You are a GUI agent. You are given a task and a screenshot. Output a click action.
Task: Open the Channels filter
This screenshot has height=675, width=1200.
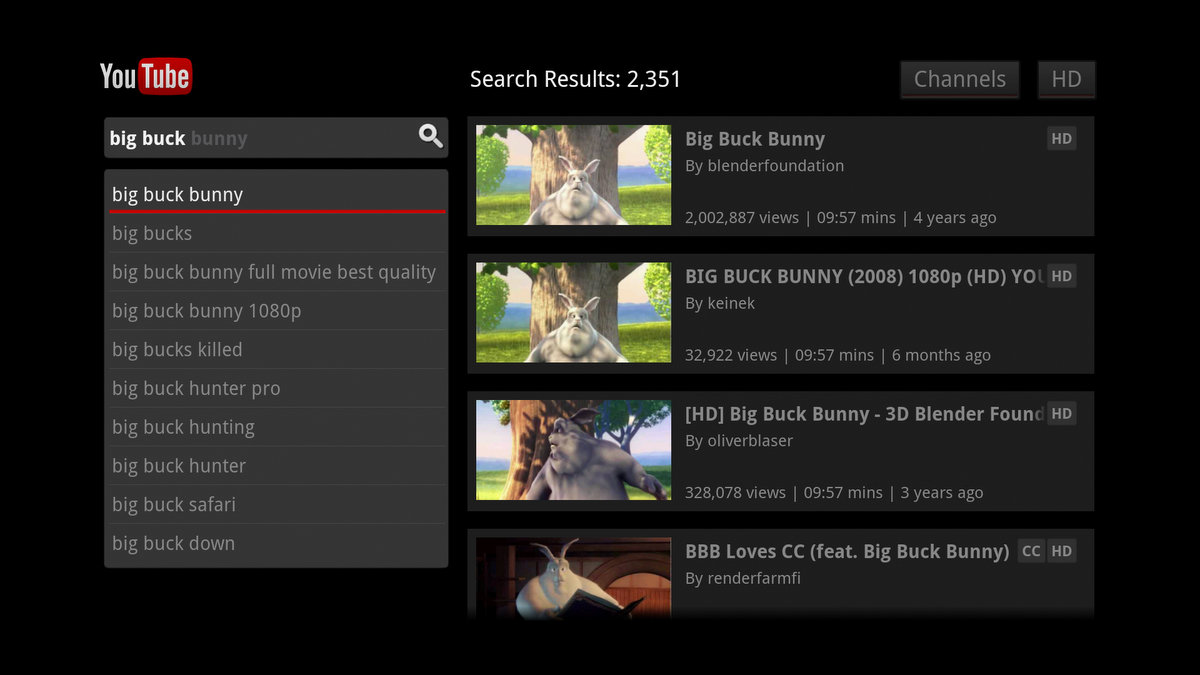coord(959,79)
